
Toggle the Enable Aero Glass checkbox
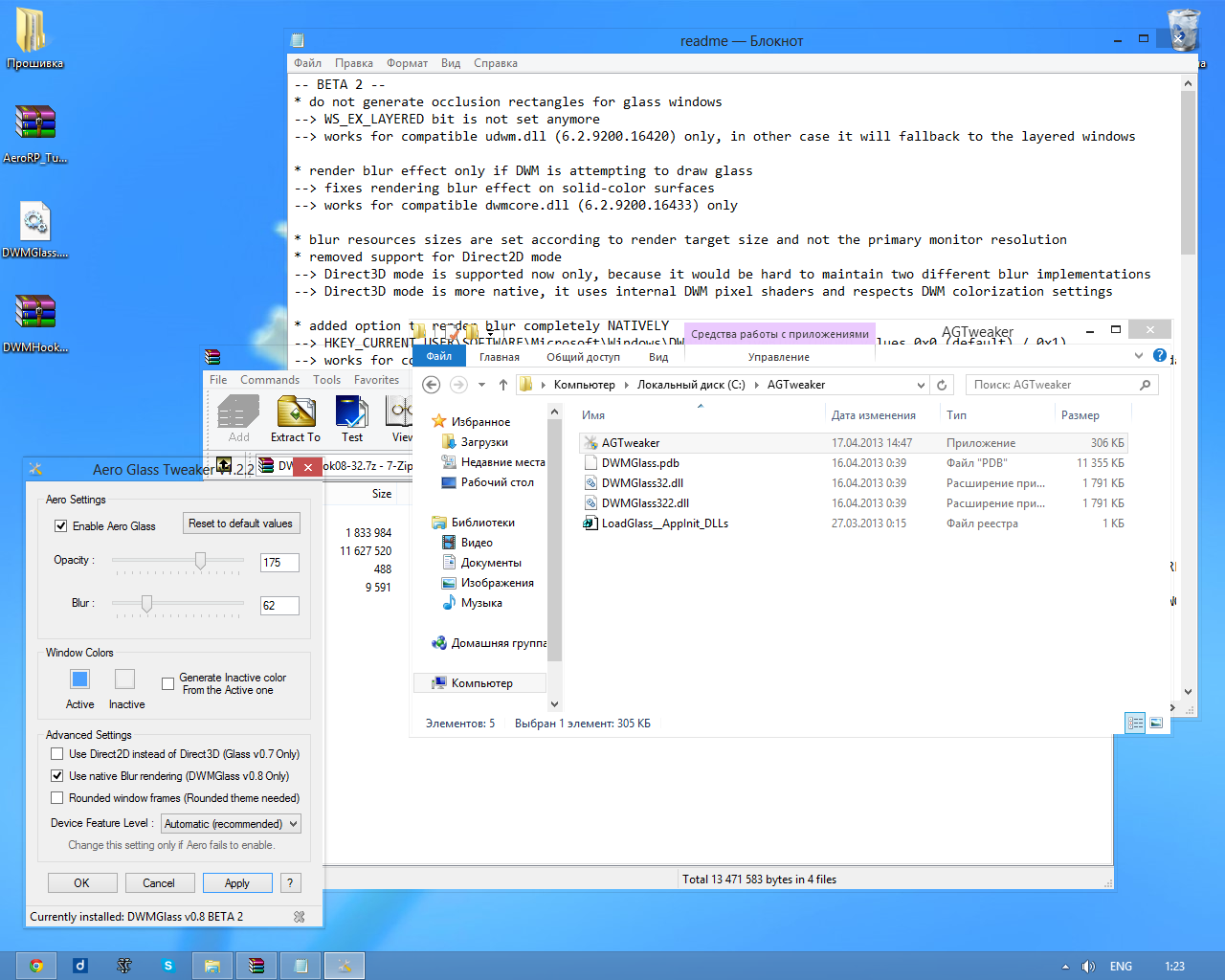(x=61, y=526)
